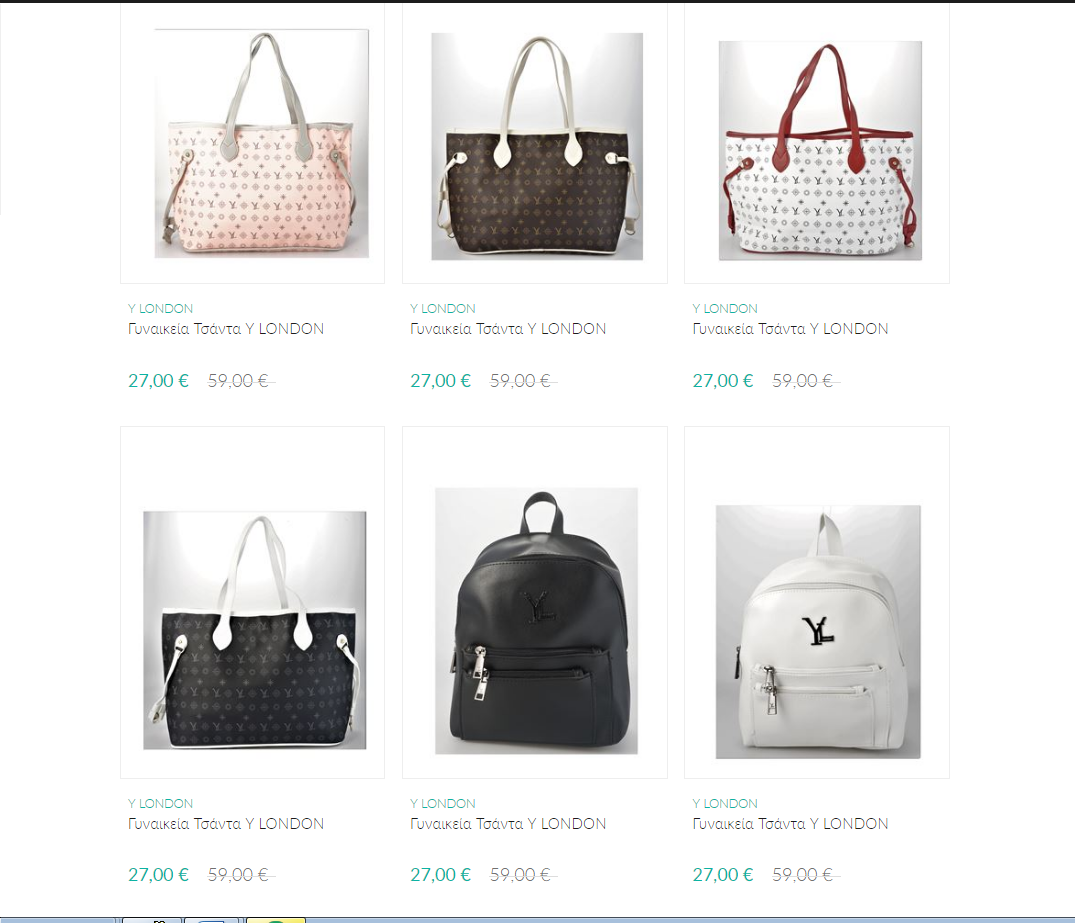Viewport: 1075px width, 923px height.
Task: Open Γυναικεία Τσάντα title of black backpack
Action: [x=508, y=824]
